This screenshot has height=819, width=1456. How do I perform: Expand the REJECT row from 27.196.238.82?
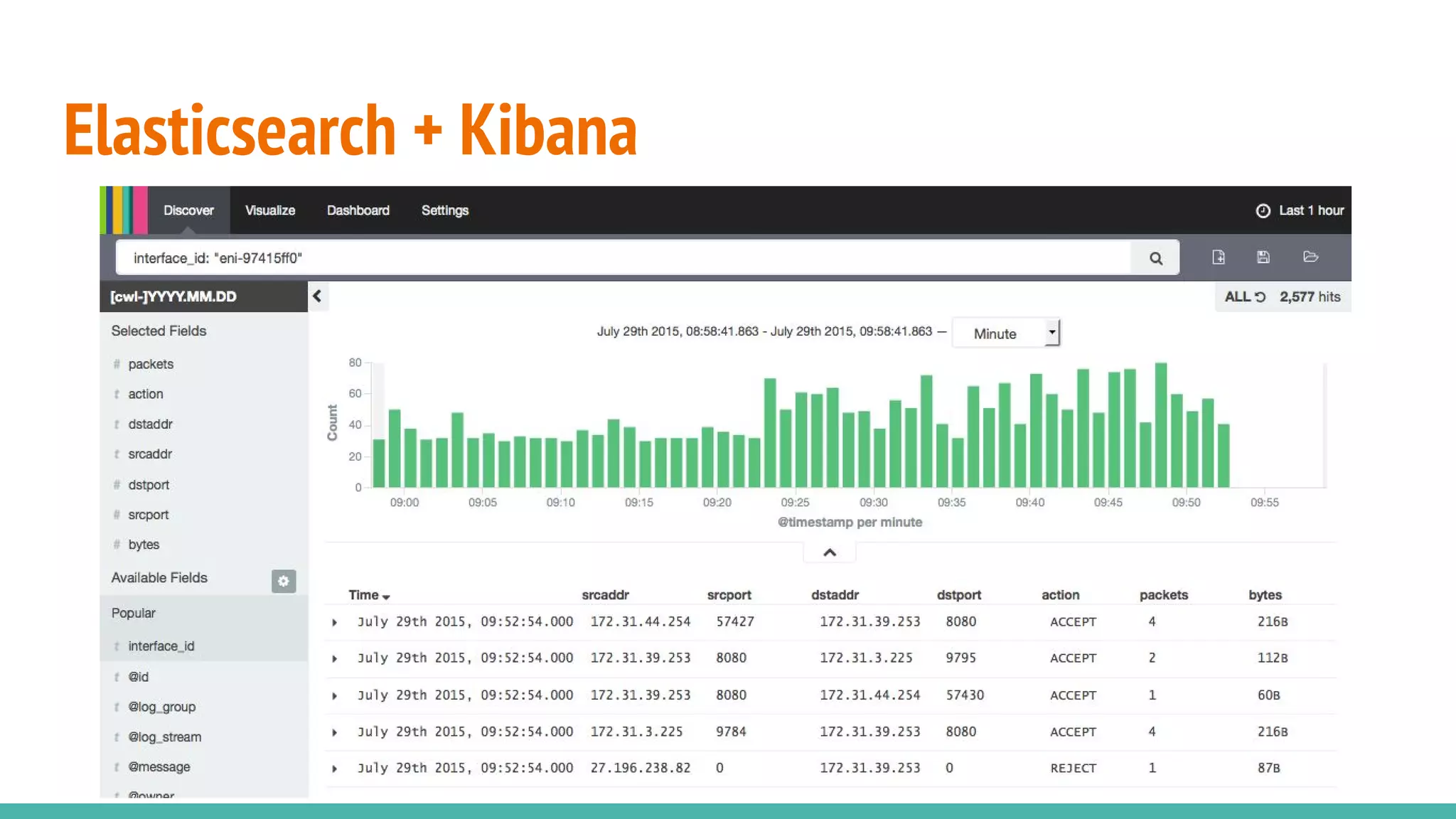(335, 769)
